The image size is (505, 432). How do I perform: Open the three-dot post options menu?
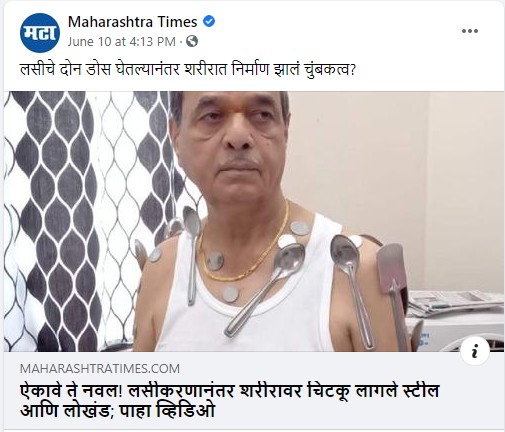470,31
